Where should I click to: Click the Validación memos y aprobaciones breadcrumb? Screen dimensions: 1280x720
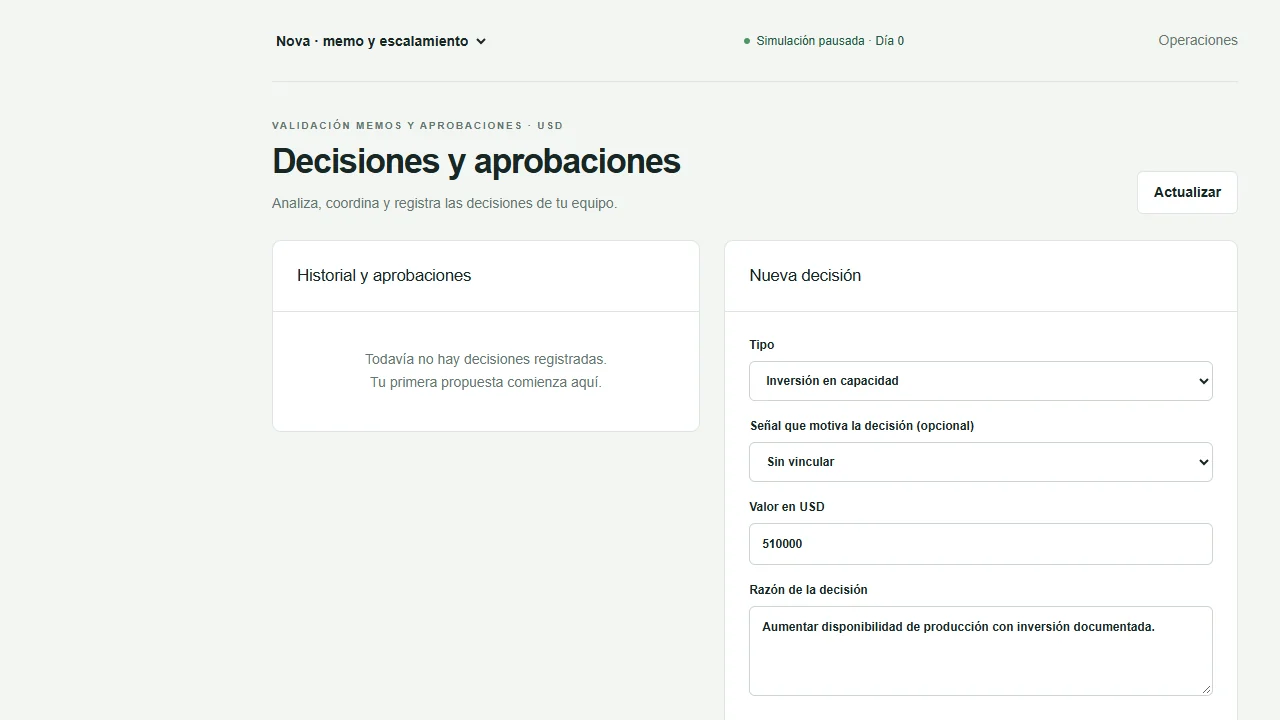(x=418, y=126)
